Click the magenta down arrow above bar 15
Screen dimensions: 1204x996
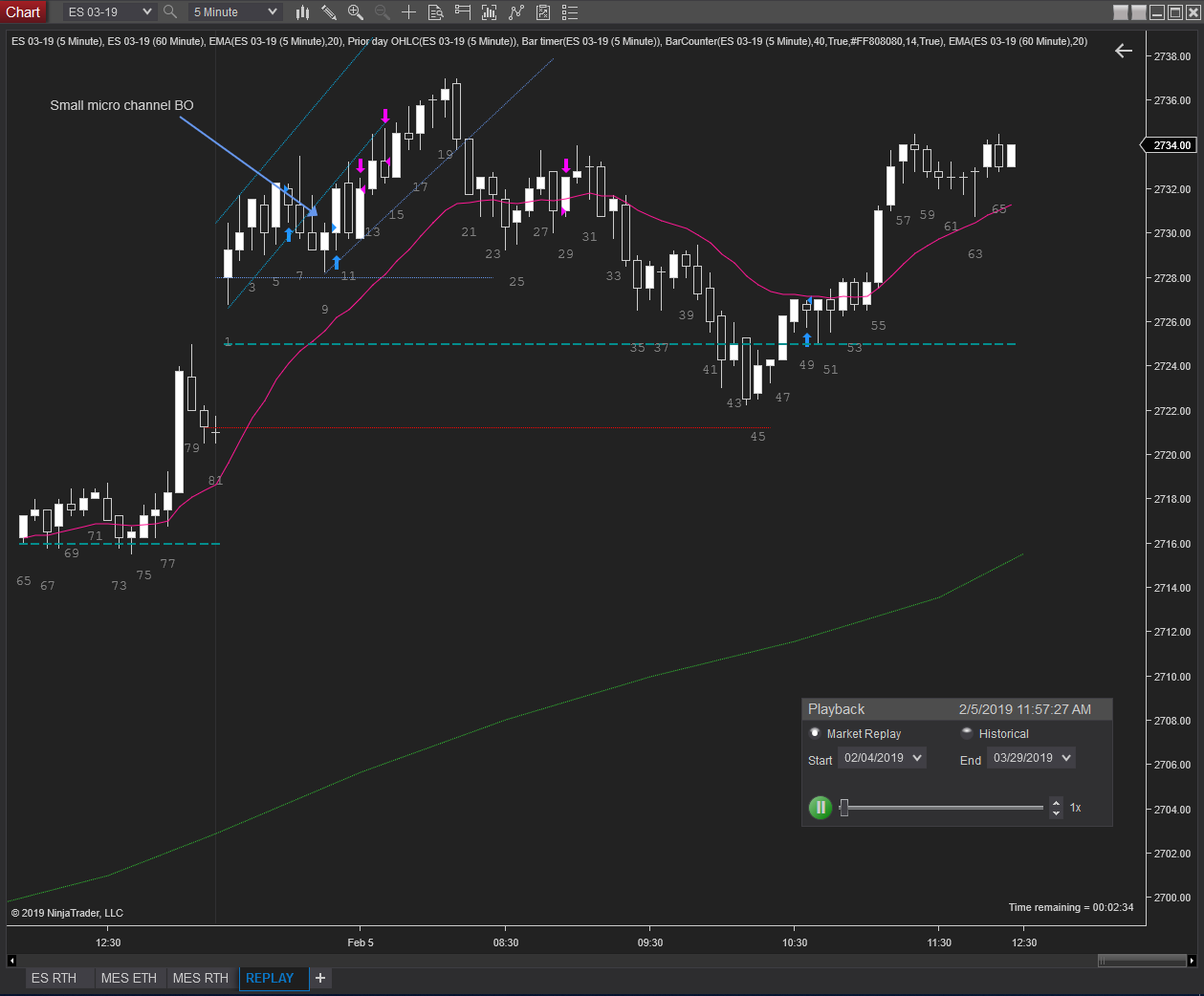pyautogui.click(x=385, y=117)
